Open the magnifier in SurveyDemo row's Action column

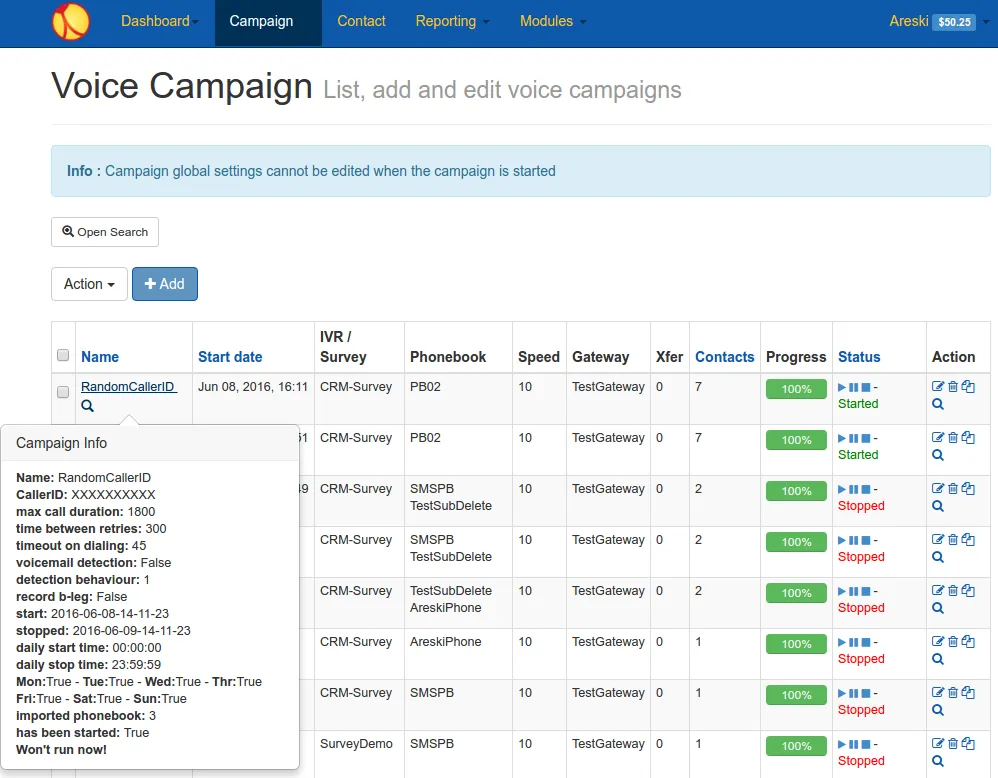click(938, 761)
